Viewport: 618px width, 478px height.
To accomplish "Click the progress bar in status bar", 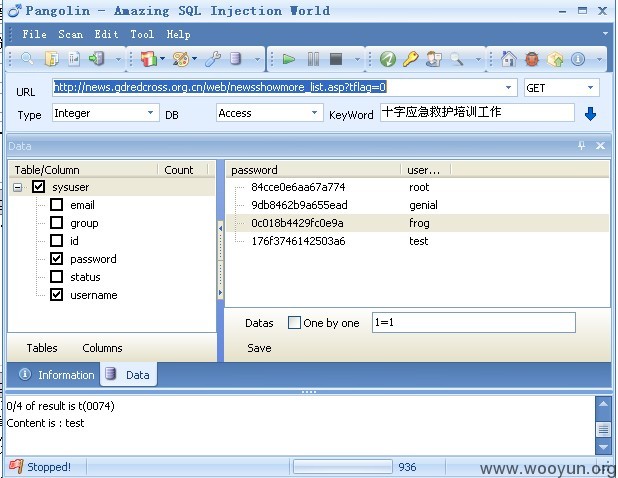I will tap(343, 467).
